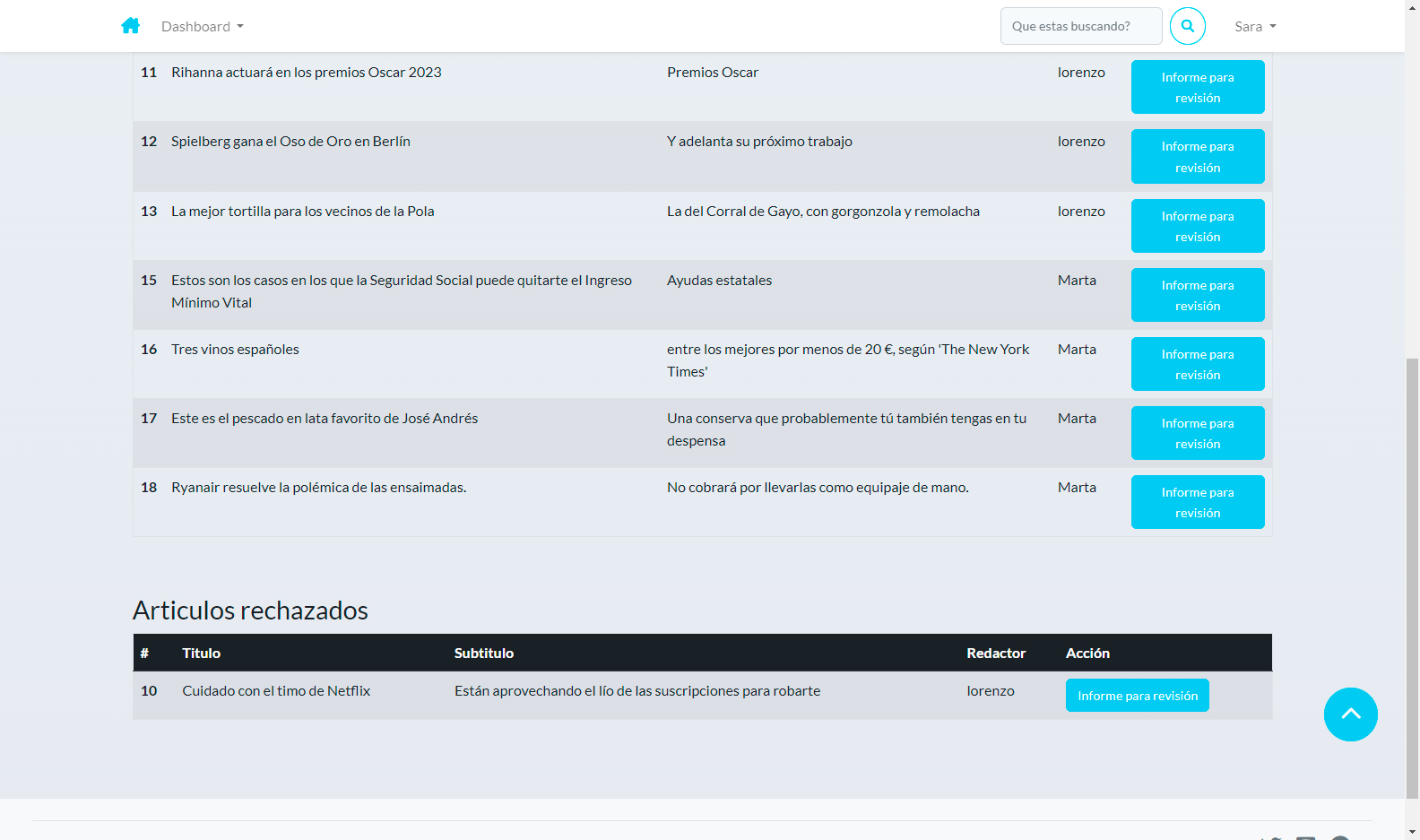This screenshot has width=1420, height=840.
Task: Click the 'Cuidado con el timo de Netflix' title
Action: [x=276, y=691]
